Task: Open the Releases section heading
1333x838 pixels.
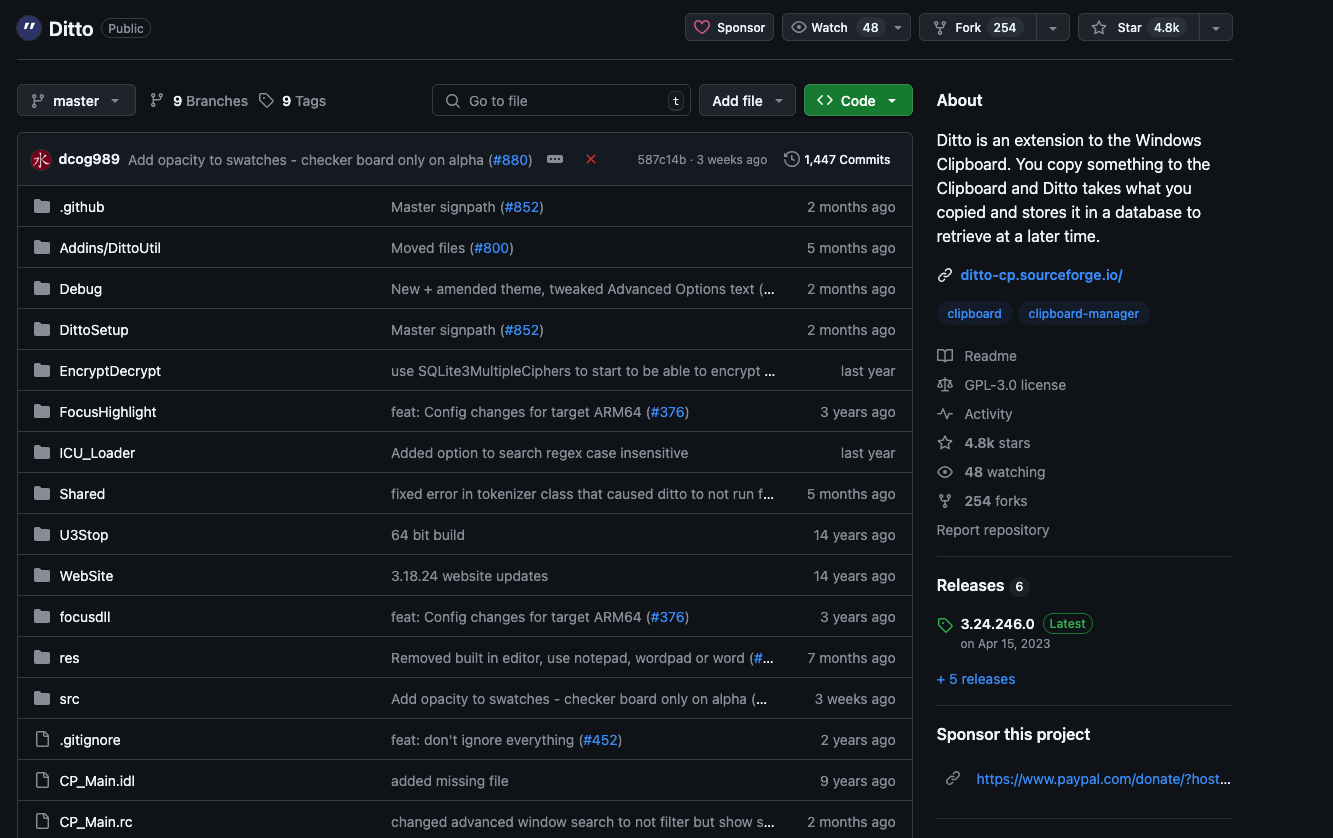Action: click(x=970, y=586)
